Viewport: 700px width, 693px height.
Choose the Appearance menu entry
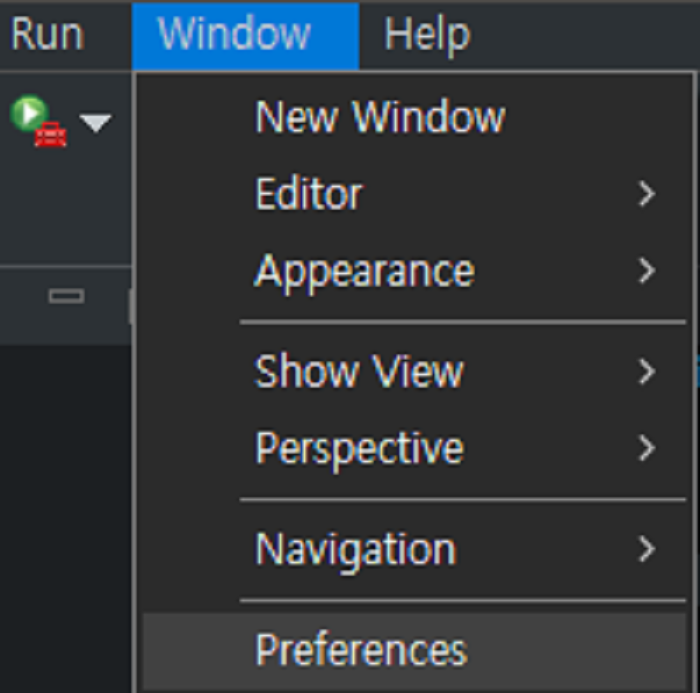pos(364,271)
